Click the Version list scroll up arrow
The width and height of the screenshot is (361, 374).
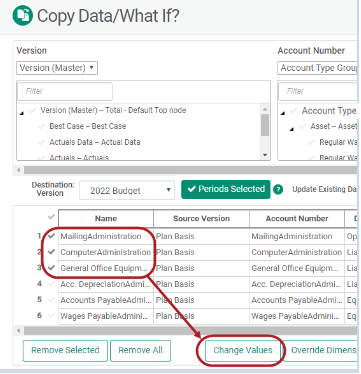265,109
